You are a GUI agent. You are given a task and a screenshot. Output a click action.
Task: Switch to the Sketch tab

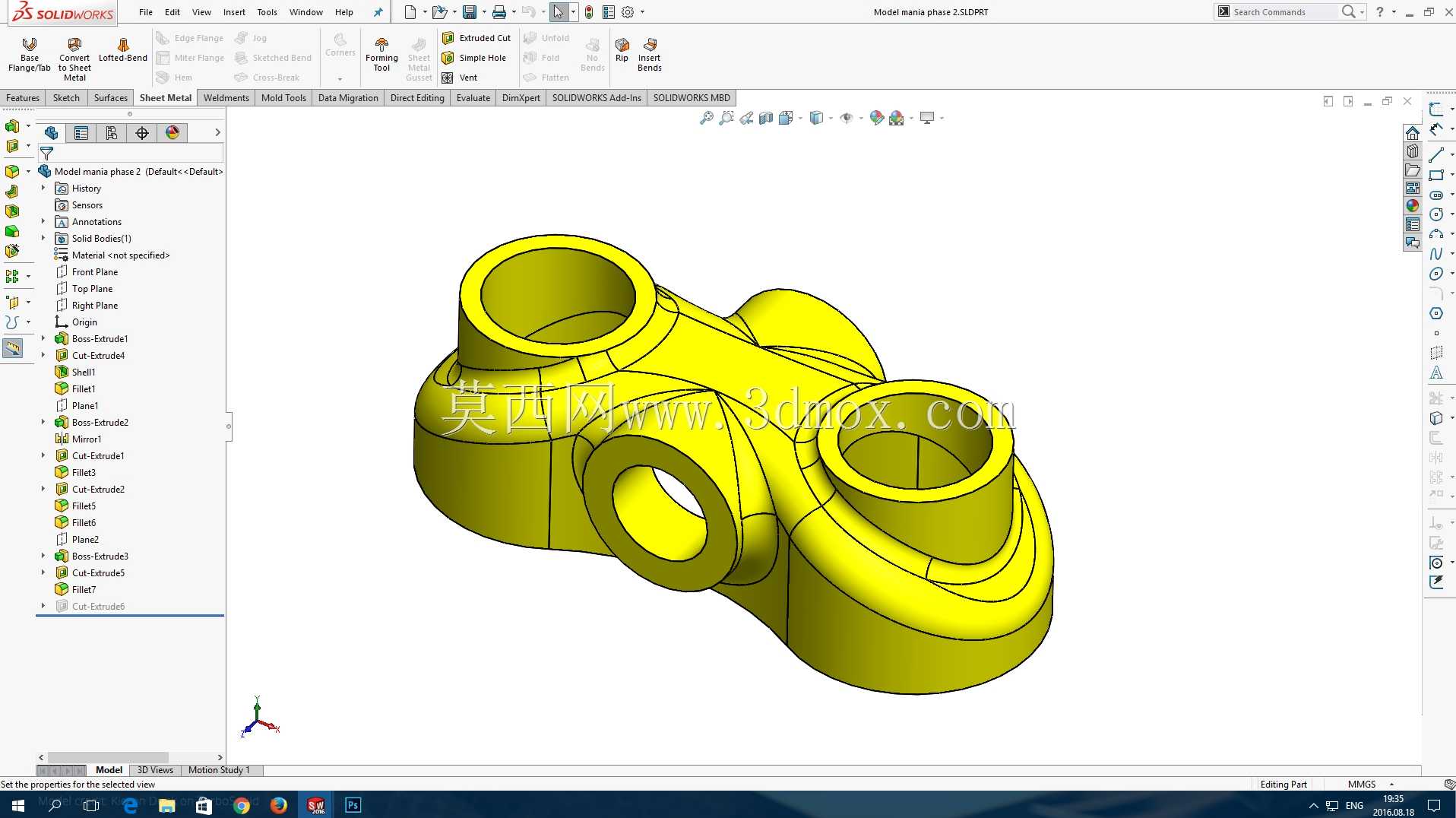pyautogui.click(x=66, y=98)
